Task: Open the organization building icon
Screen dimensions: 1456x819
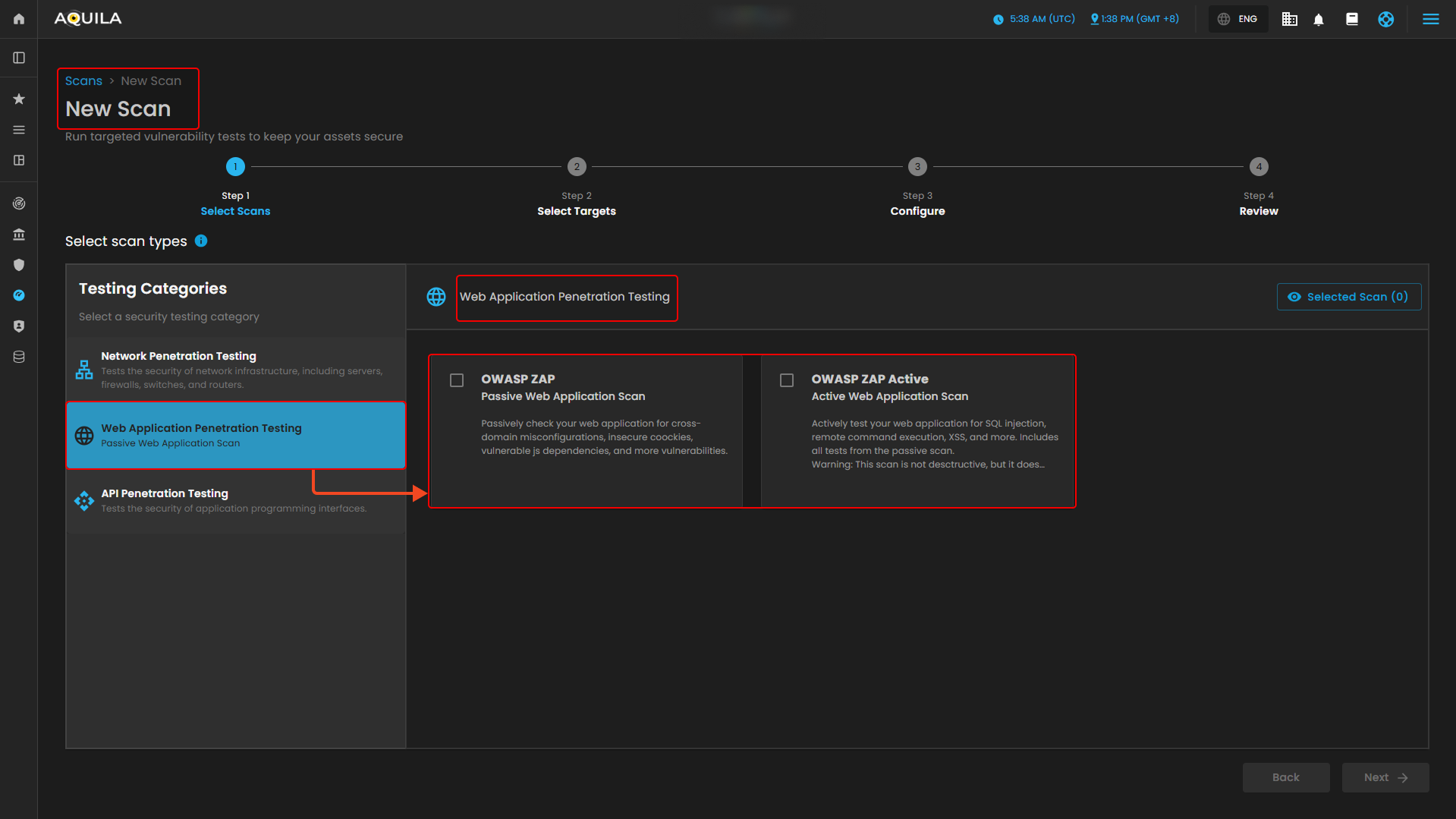Action: pos(1289,20)
